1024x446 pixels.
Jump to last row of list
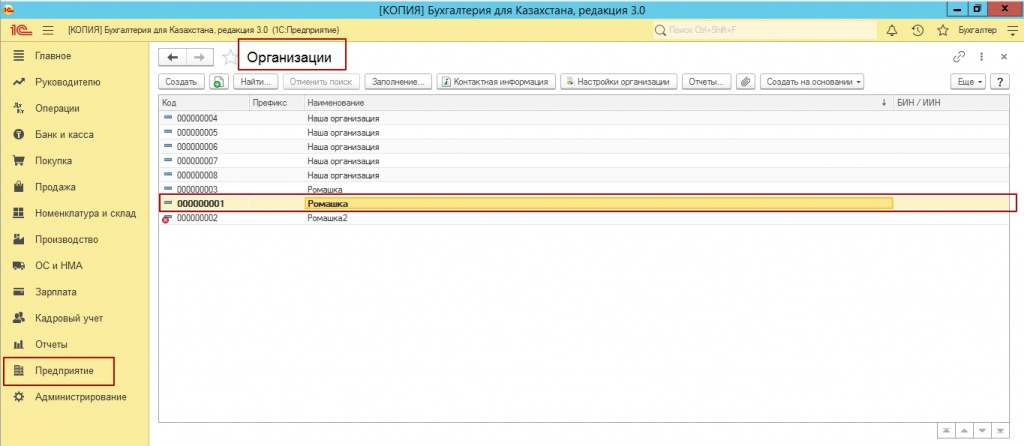1000,431
